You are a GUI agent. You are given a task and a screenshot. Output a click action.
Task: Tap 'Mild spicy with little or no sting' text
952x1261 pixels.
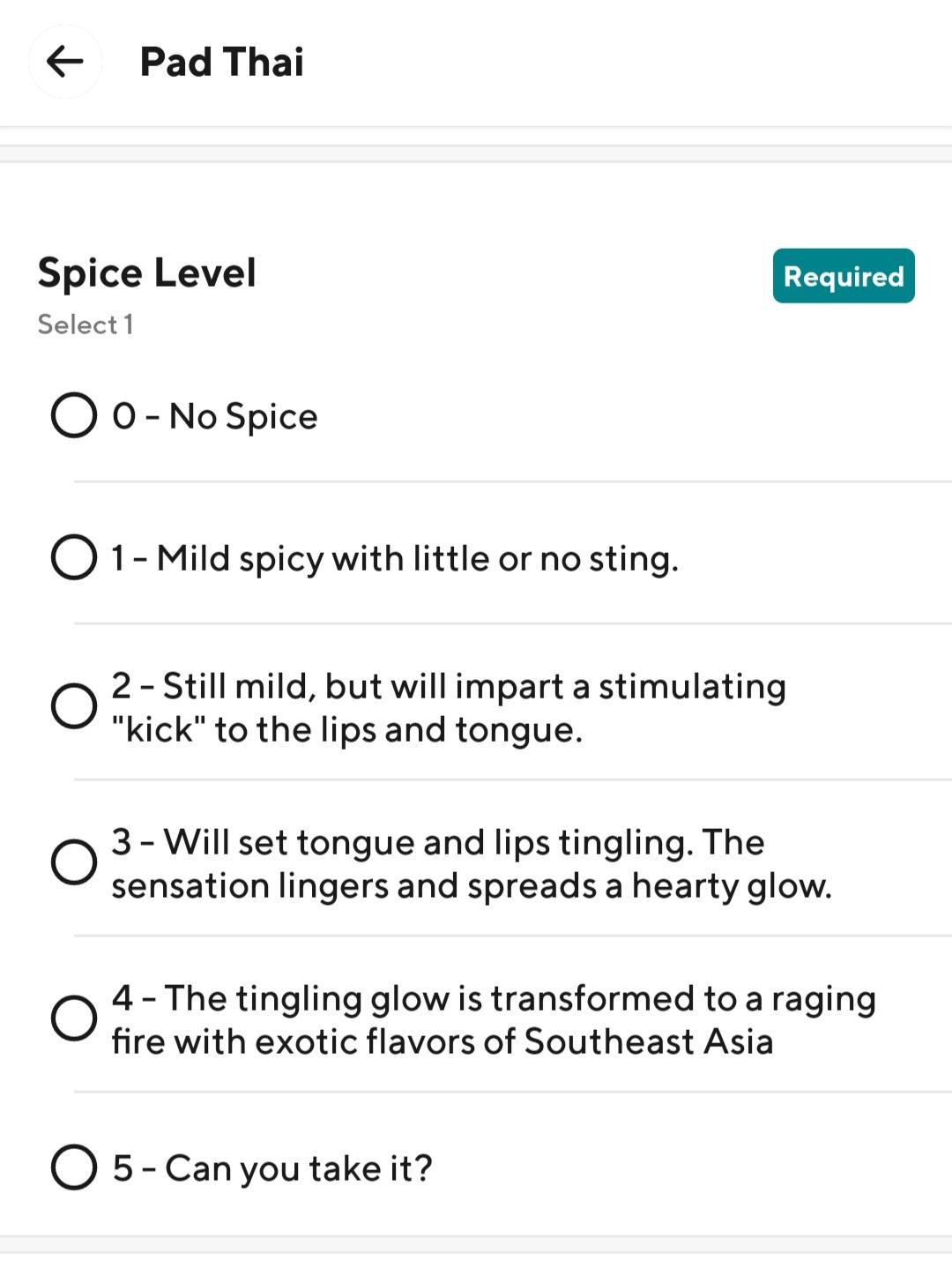click(x=395, y=558)
